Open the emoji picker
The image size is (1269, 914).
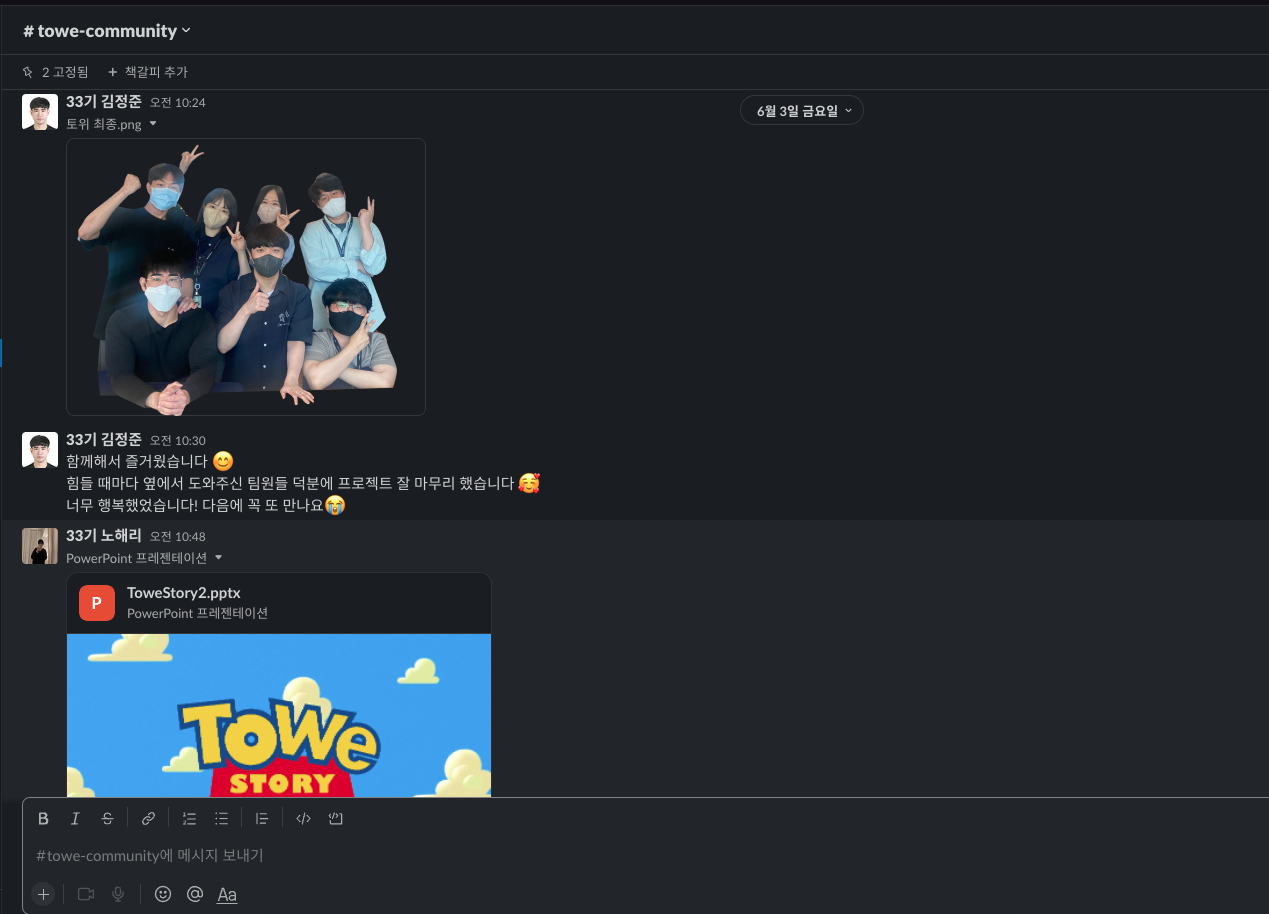pos(163,894)
